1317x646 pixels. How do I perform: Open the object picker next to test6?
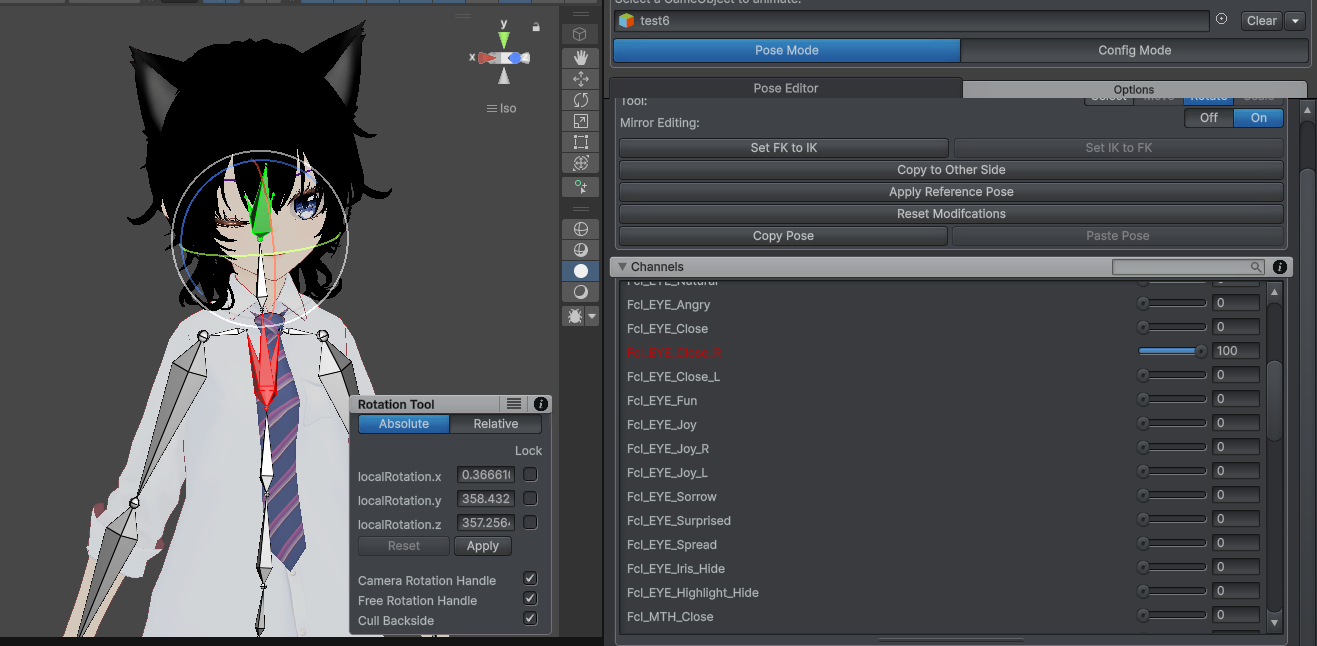pos(1221,20)
